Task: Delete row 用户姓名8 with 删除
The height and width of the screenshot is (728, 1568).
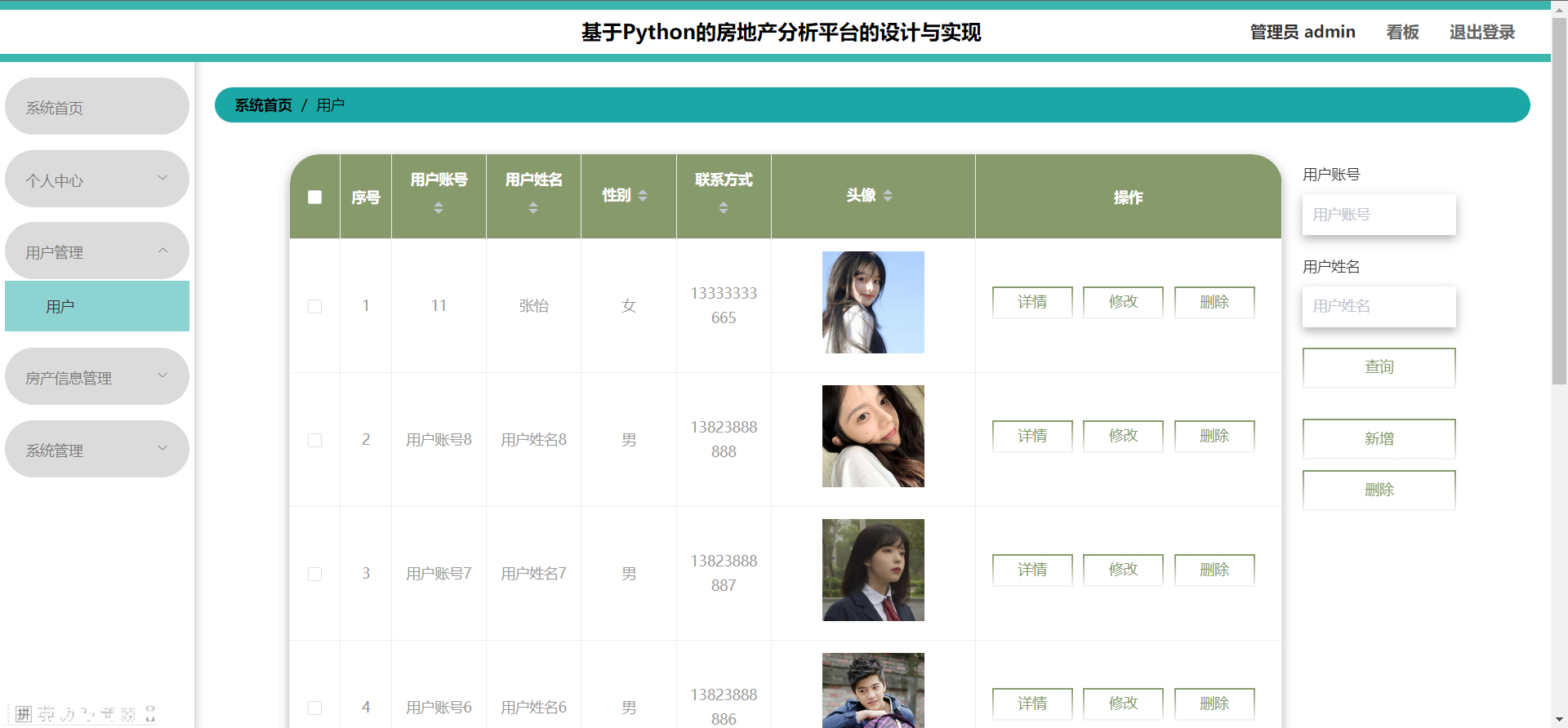Action: 1214,436
